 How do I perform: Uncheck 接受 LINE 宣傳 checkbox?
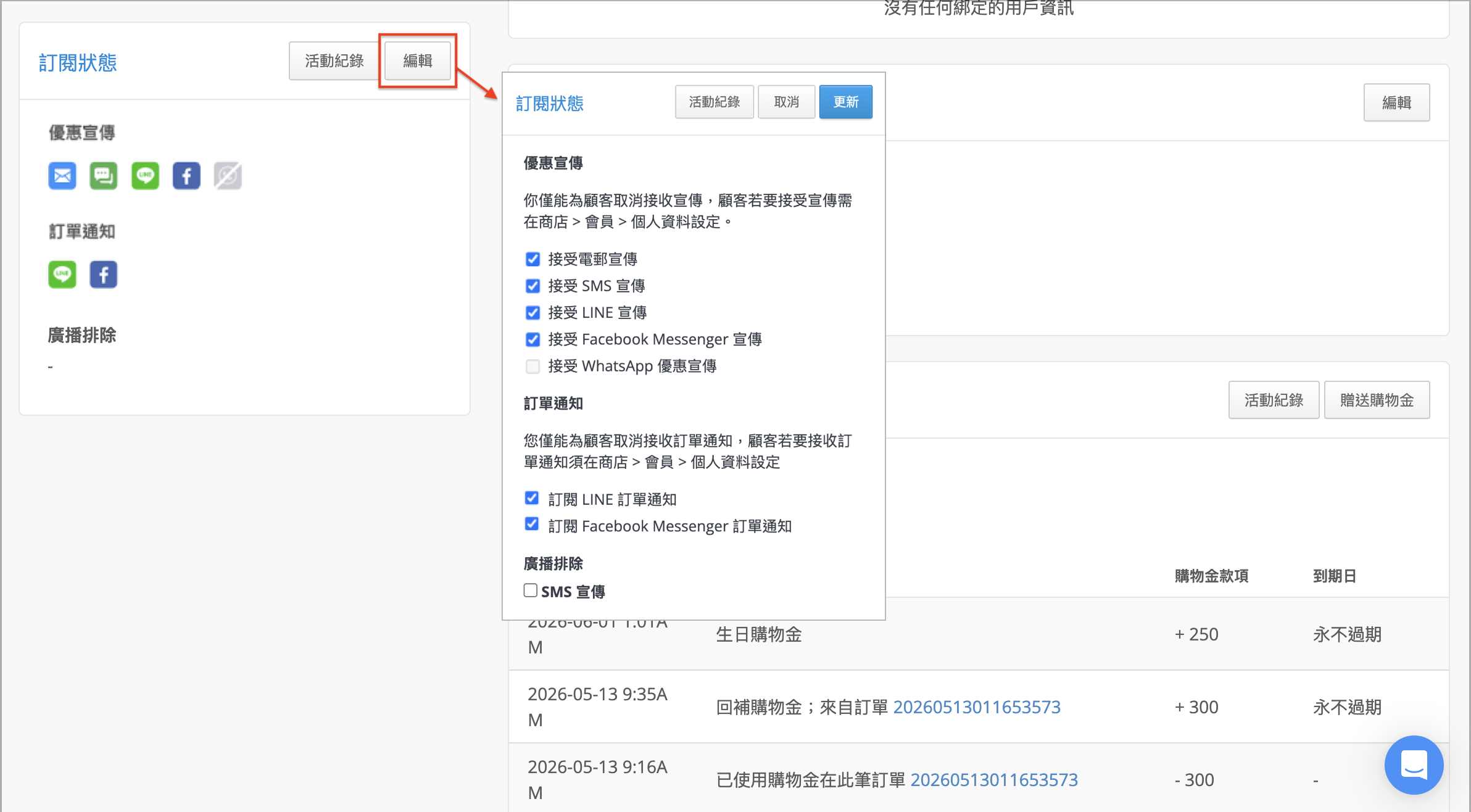click(x=532, y=313)
